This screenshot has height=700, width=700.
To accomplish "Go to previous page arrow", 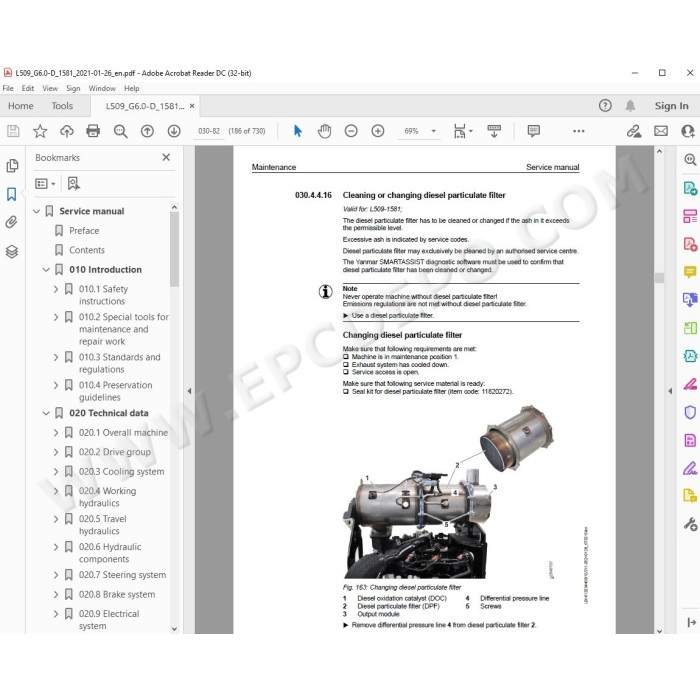I will 147,131.
